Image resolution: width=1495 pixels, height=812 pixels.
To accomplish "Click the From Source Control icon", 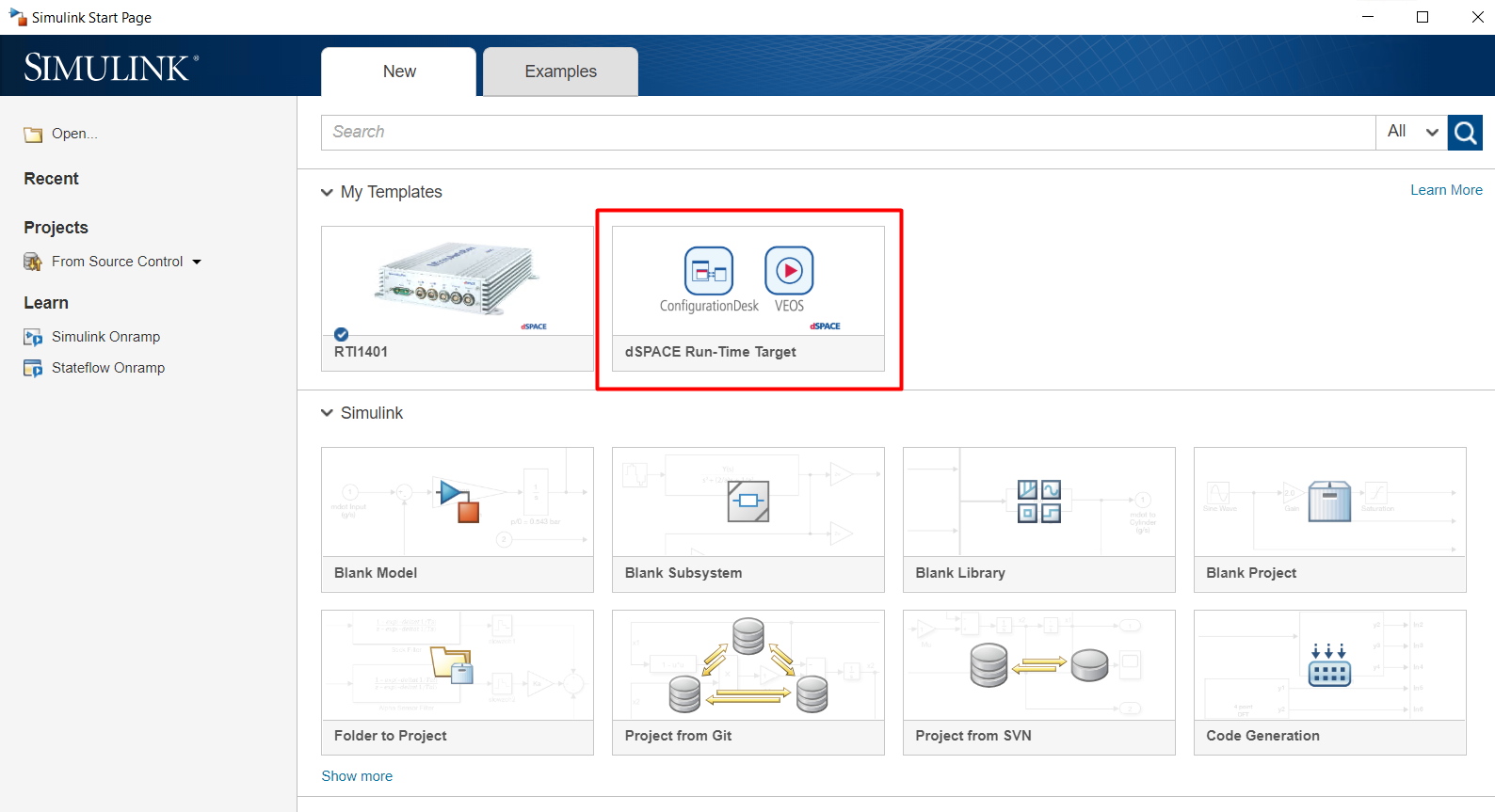I will [33, 262].
